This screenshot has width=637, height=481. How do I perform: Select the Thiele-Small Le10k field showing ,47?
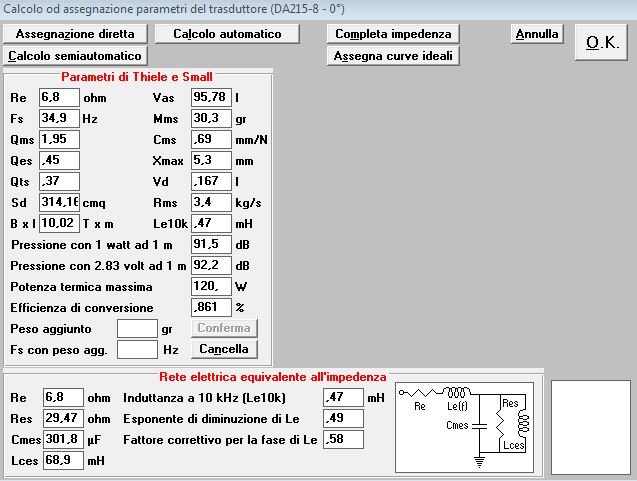pos(211,223)
